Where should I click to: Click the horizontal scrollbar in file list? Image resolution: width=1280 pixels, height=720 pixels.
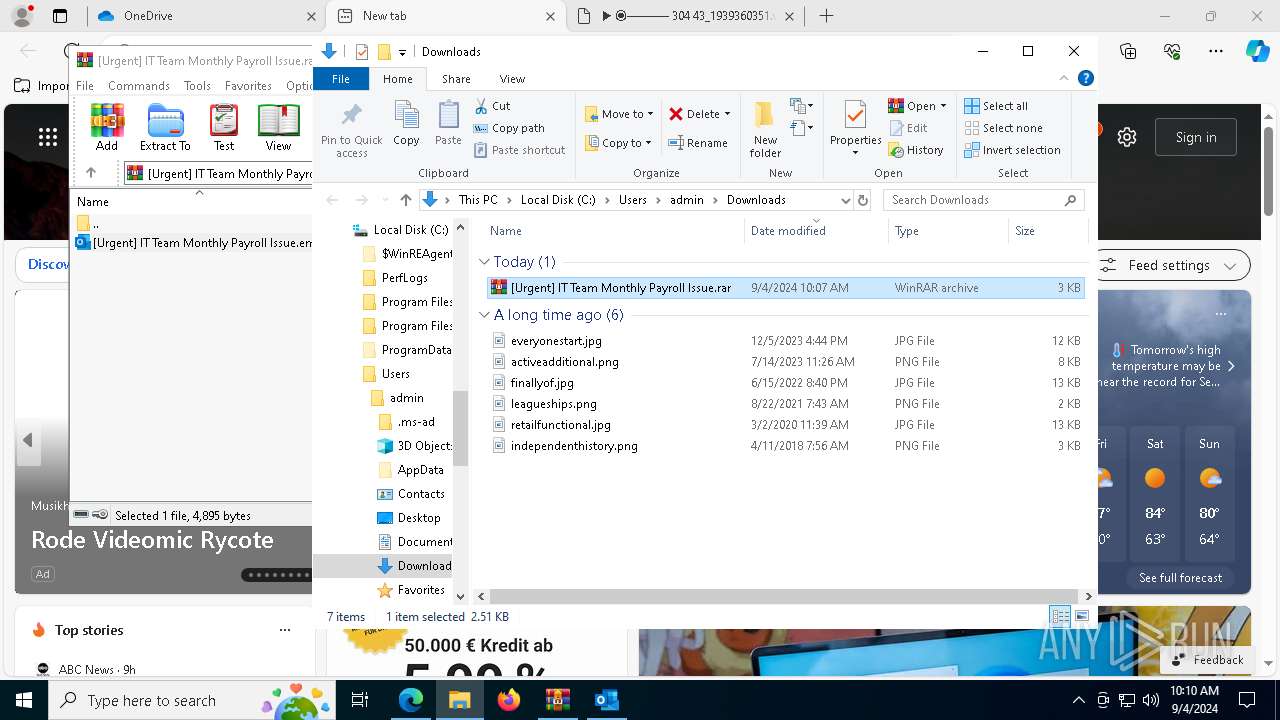[785, 596]
